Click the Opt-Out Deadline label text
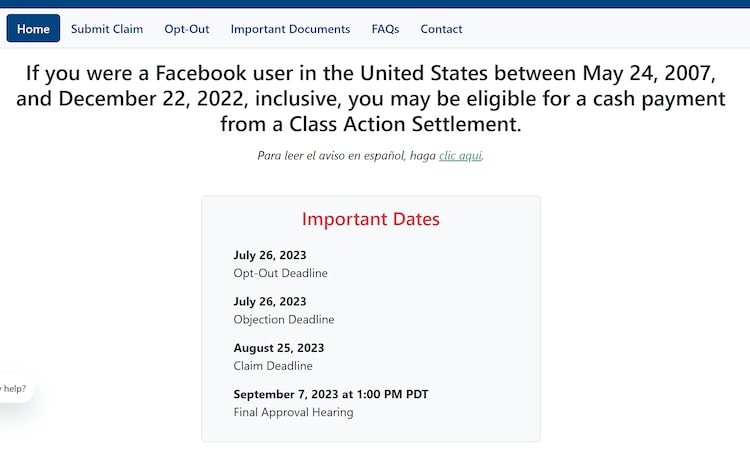This screenshot has height=457, width=750. click(280, 273)
